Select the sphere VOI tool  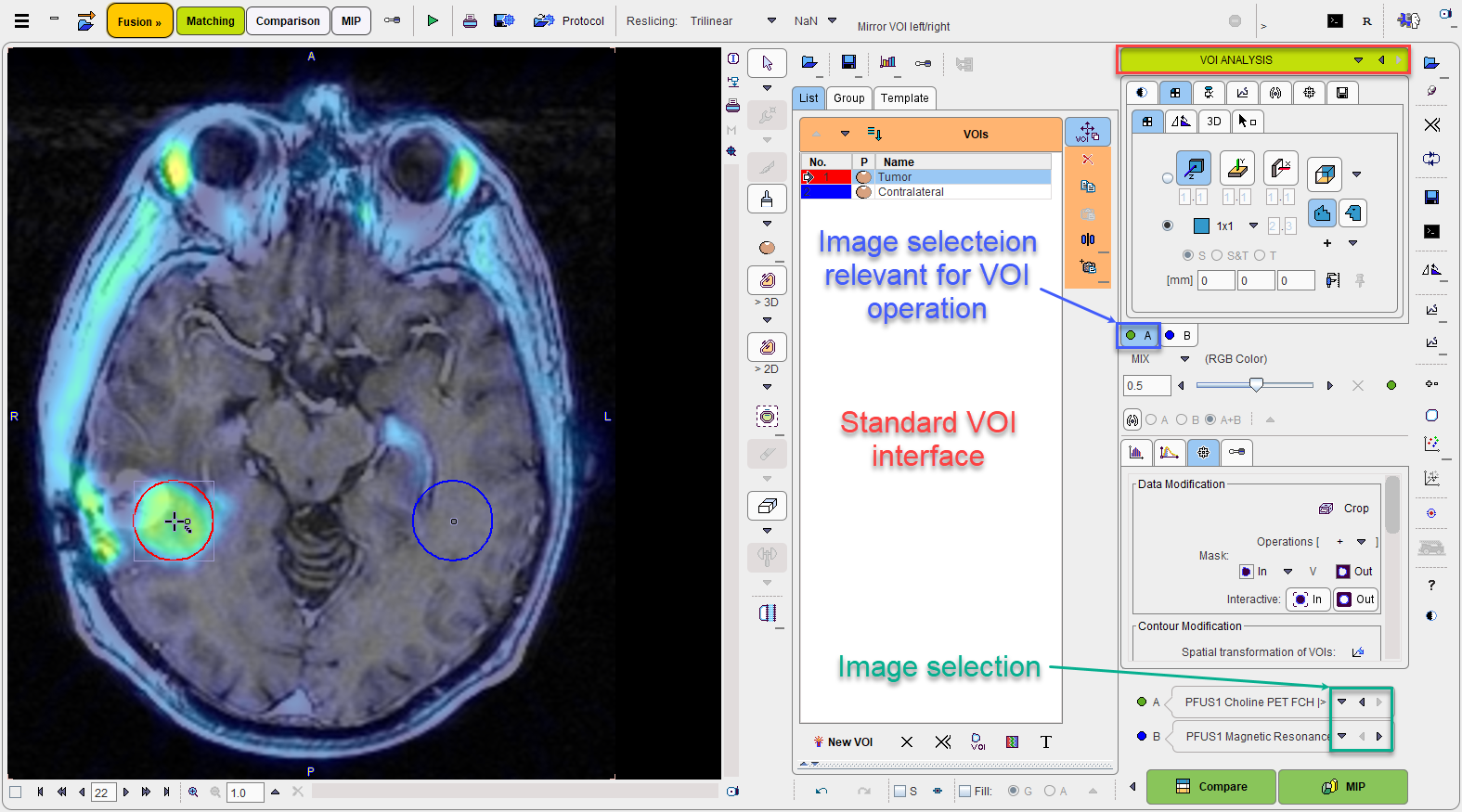[x=767, y=248]
